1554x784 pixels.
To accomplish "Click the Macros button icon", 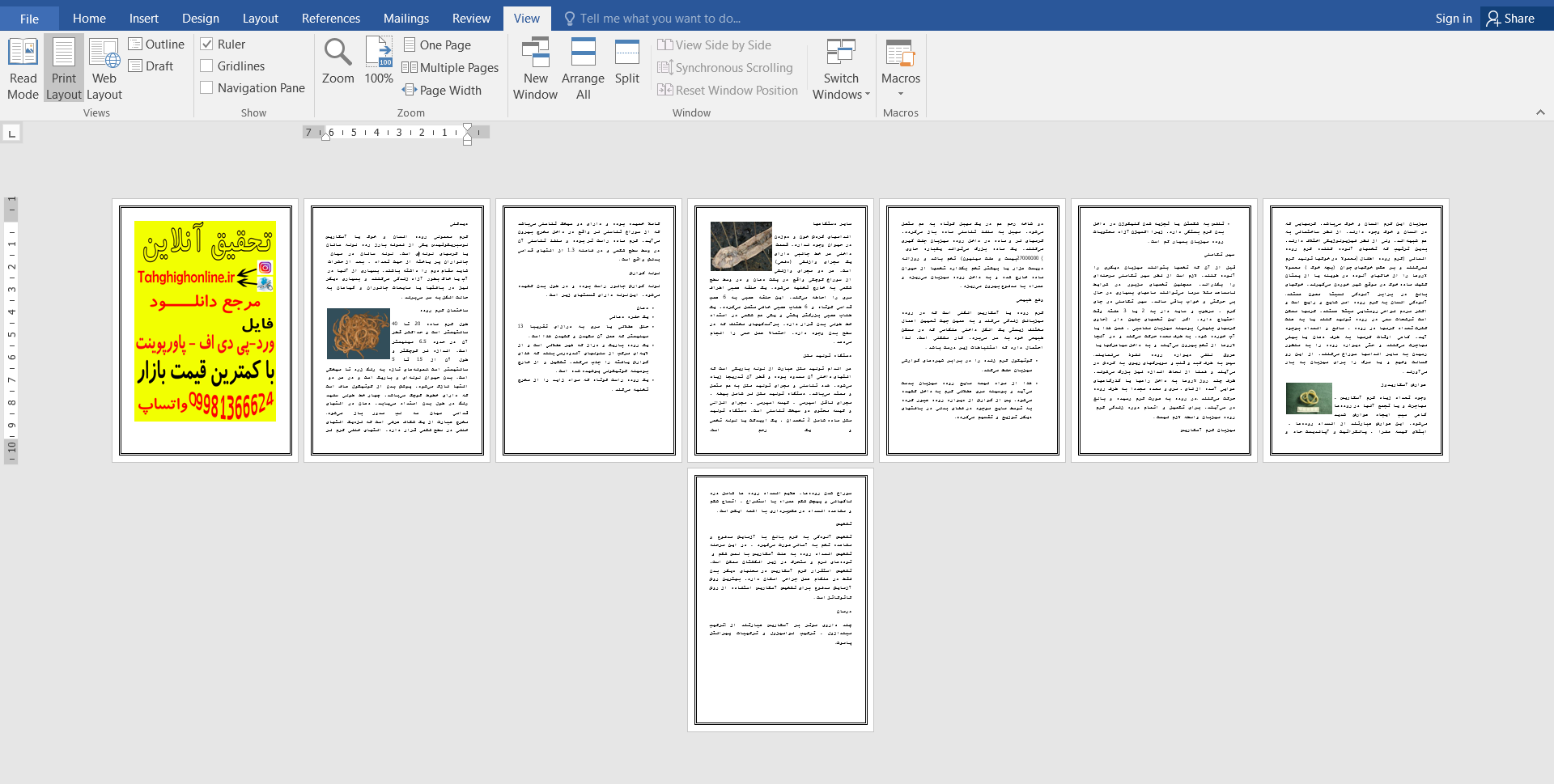I will tap(900, 55).
